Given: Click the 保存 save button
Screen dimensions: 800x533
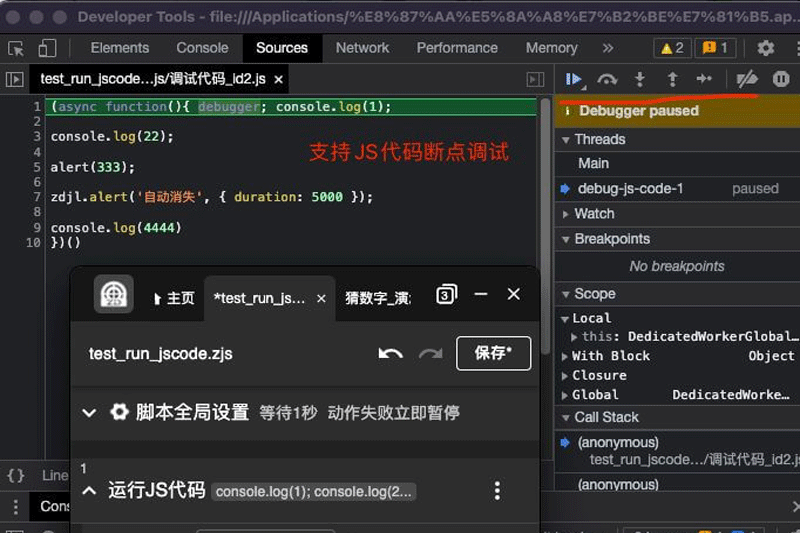Looking at the screenshot, I should pos(493,353).
